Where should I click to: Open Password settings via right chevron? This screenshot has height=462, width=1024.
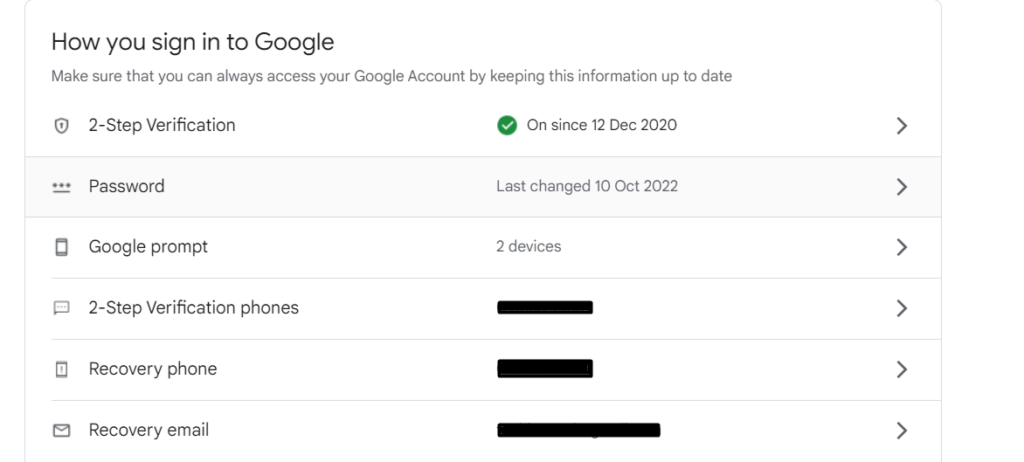pyautogui.click(x=901, y=187)
